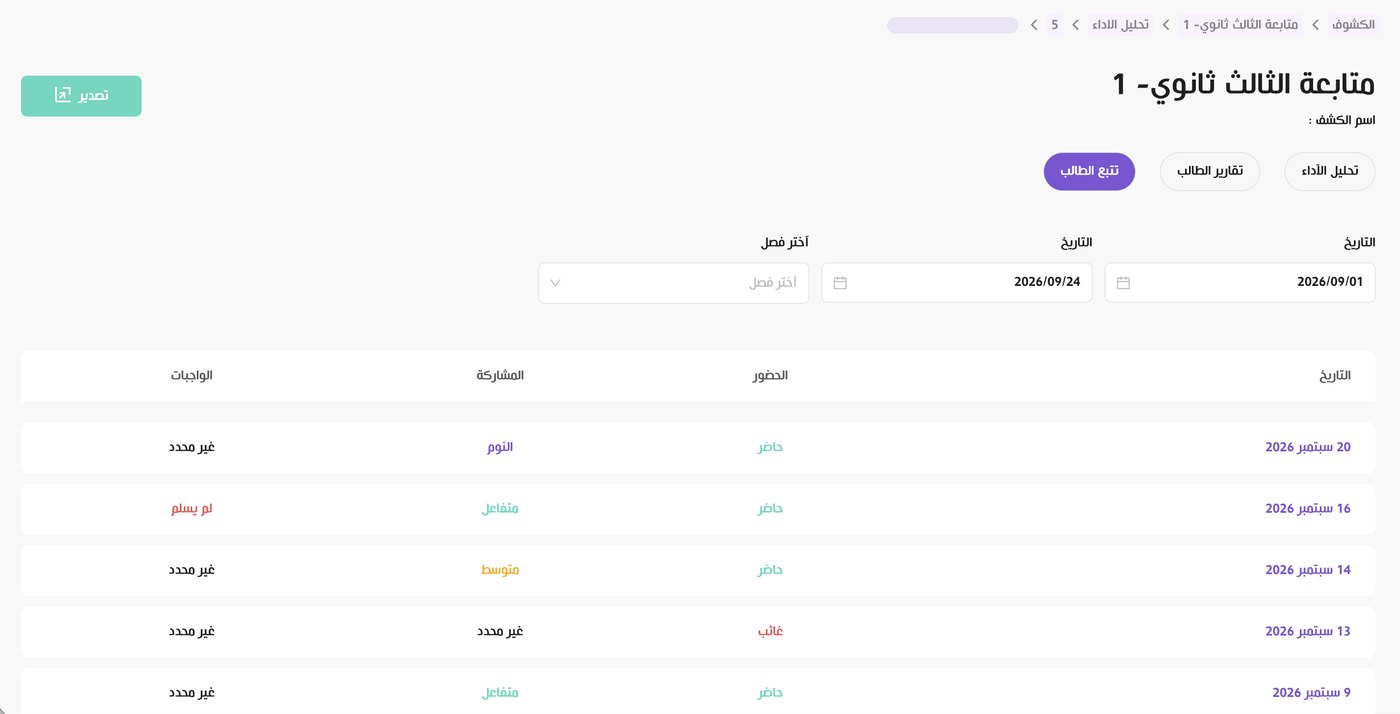Viewport: 1400px width, 714px height.
Task: Click breadcrumb item 5
Action: click(x=1054, y=25)
